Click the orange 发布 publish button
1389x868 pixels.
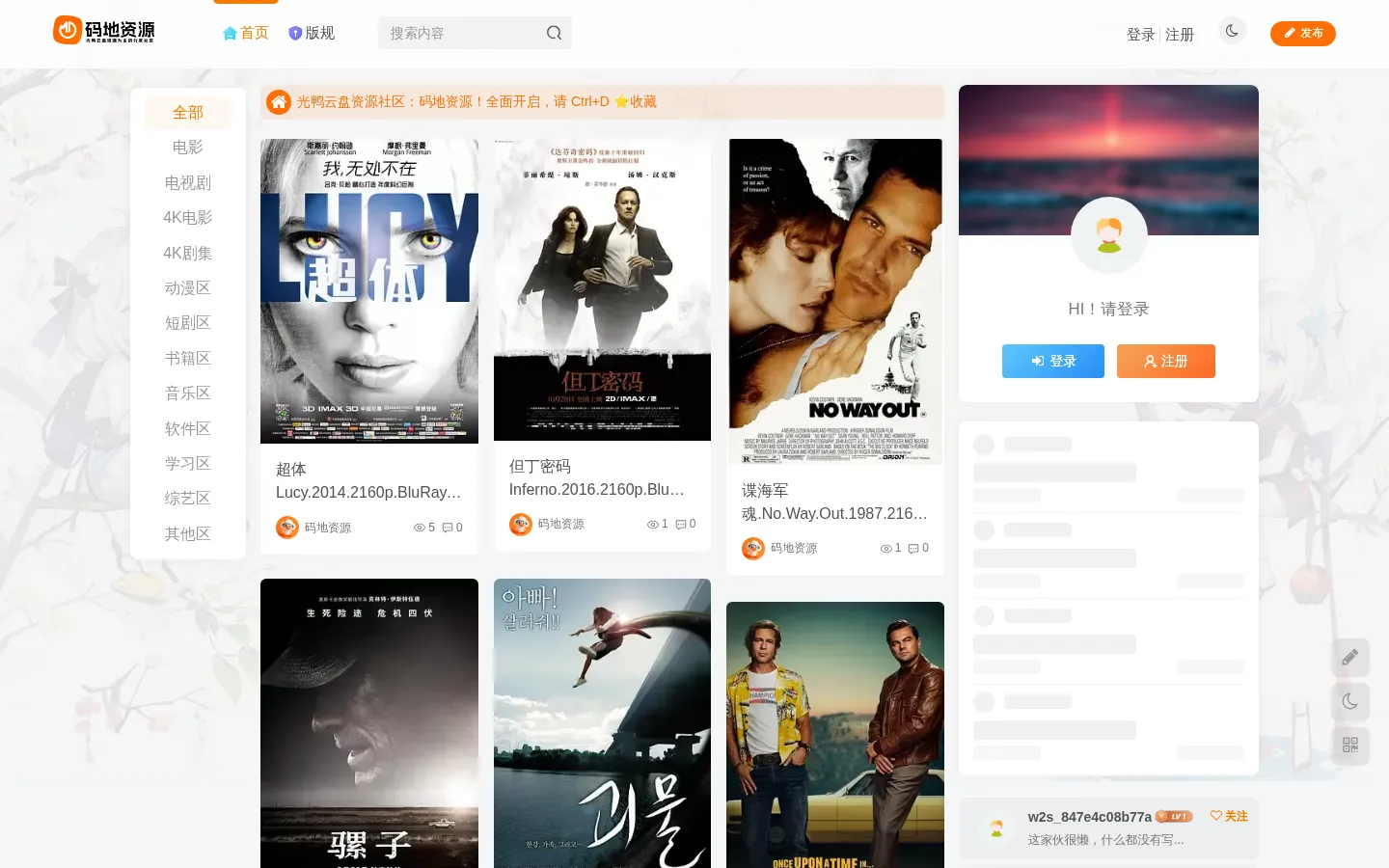[x=1303, y=34]
